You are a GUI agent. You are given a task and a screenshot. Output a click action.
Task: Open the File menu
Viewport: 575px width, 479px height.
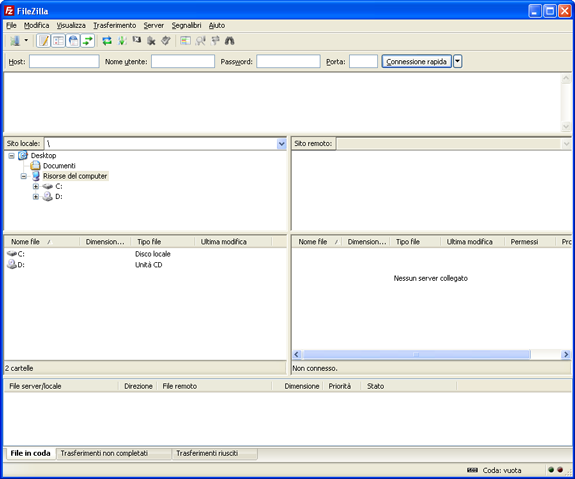(11, 25)
